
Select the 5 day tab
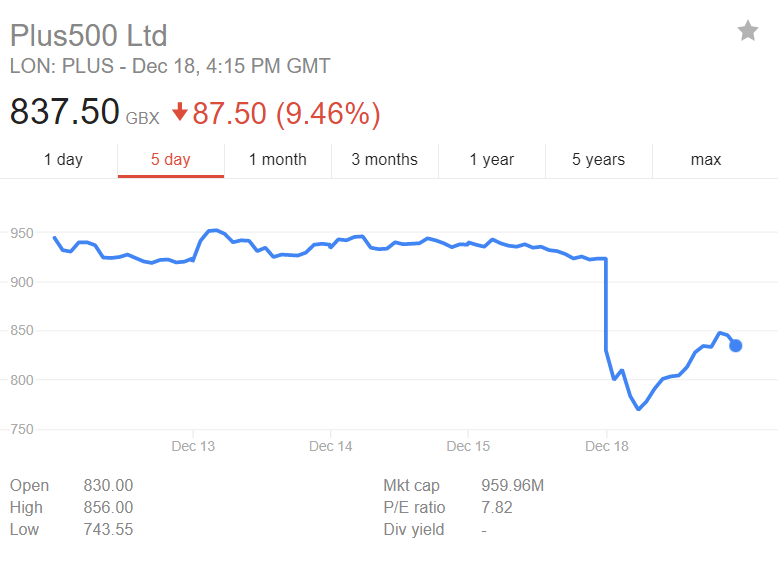[x=171, y=160]
